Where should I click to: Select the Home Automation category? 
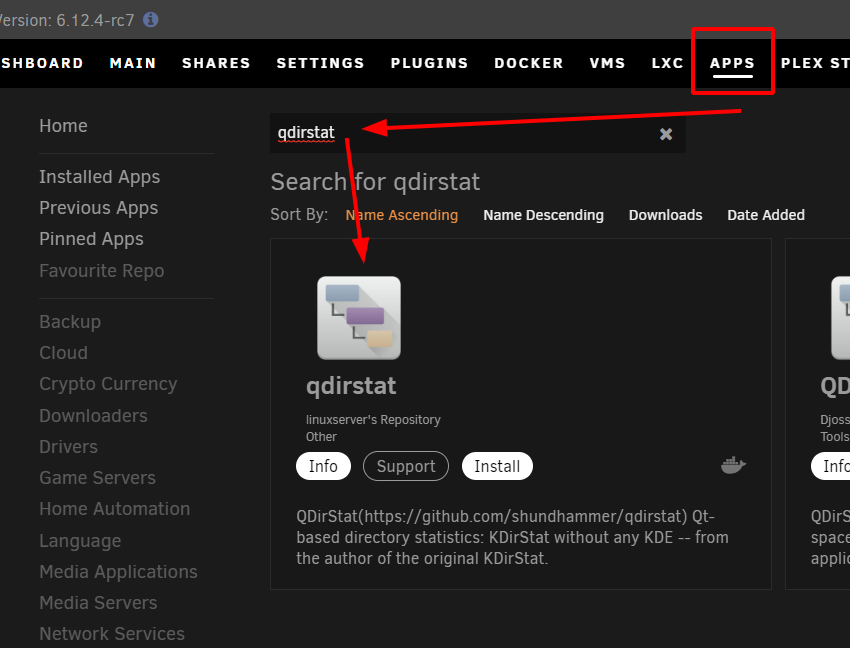[114, 509]
